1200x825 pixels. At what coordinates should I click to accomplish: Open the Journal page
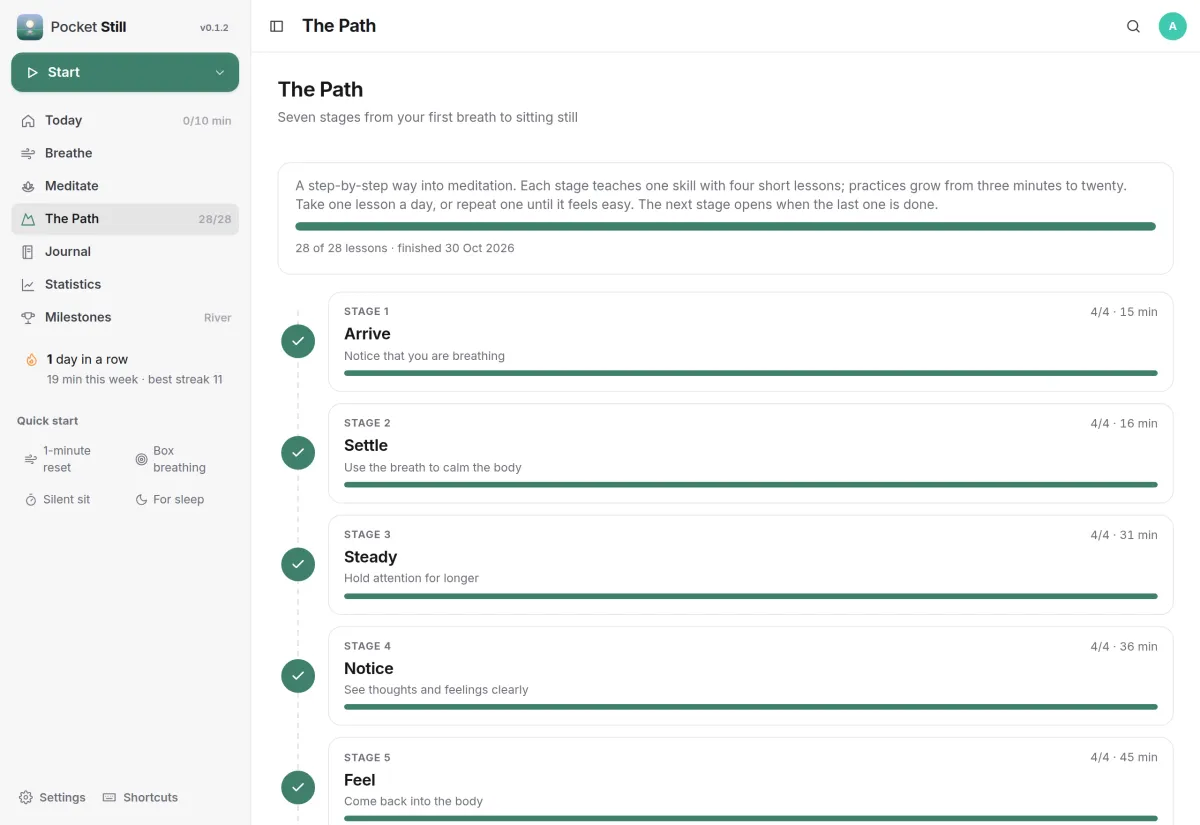pos(125,252)
